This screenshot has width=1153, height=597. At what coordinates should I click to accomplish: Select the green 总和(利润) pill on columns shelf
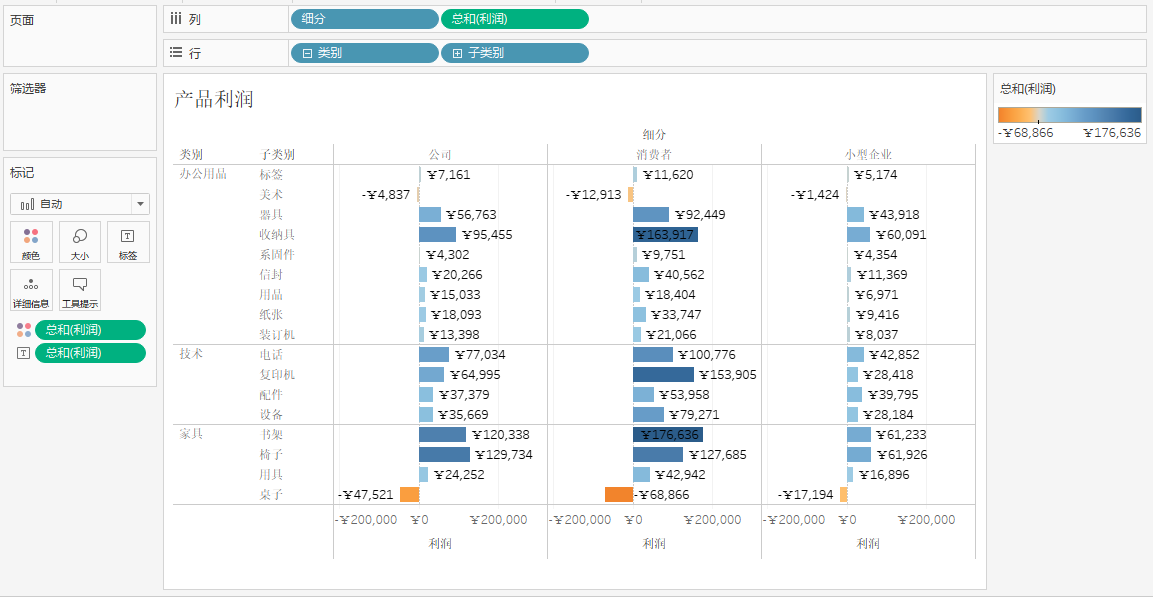coord(514,19)
